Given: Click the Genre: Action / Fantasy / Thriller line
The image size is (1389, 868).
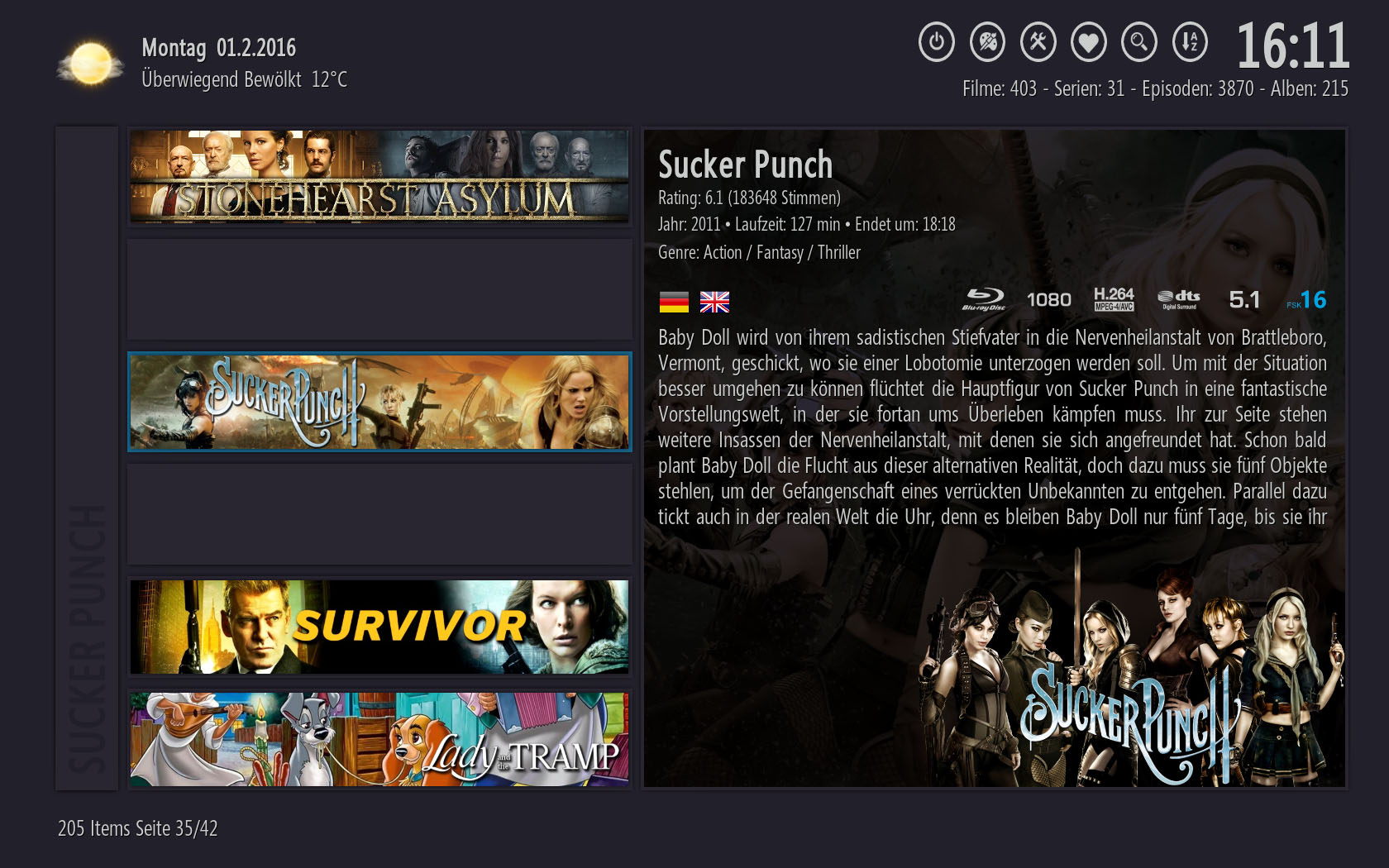Looking at the screenshot, I should click(759, 253).
